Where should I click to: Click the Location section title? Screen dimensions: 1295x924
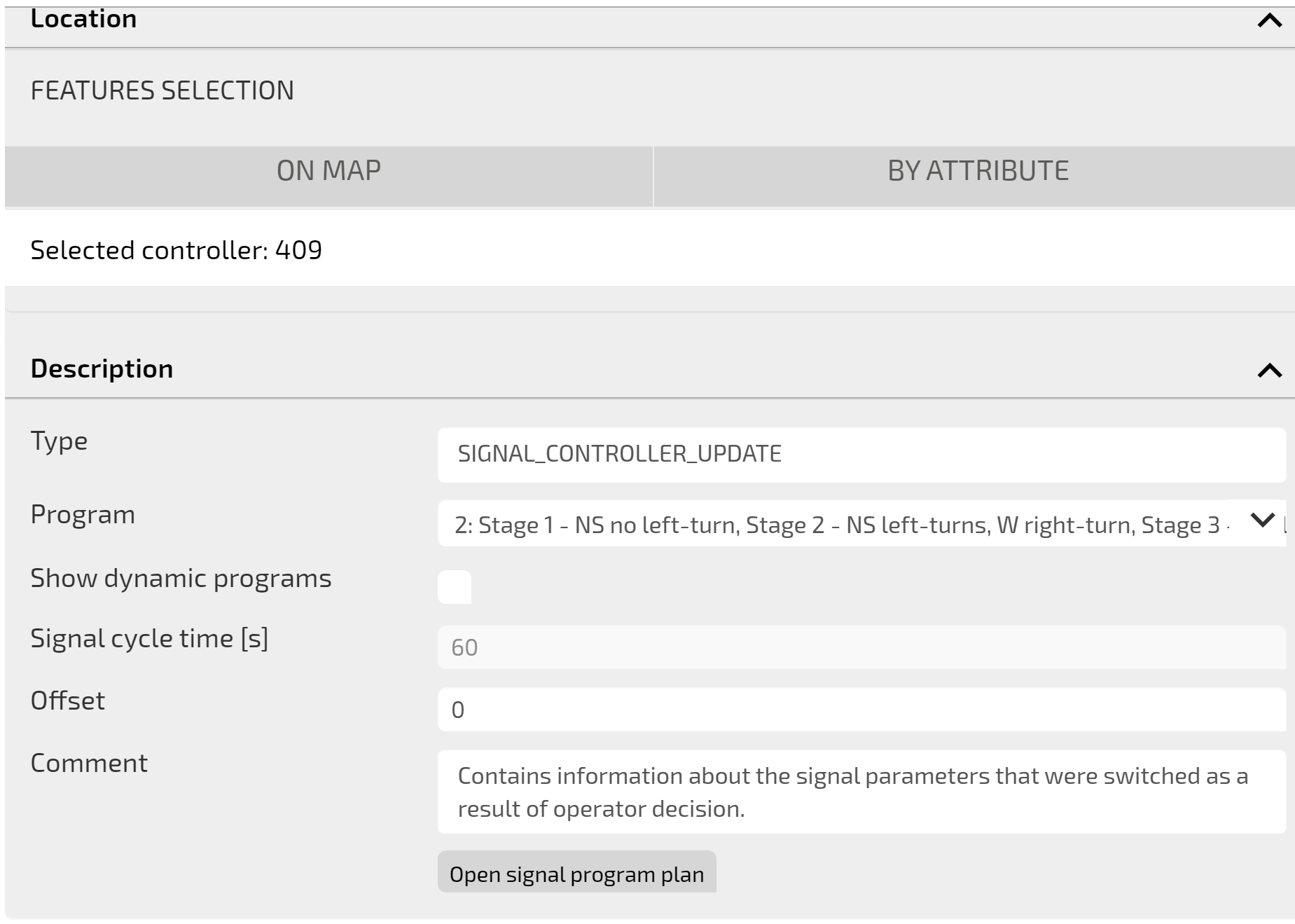[x=84, y=19]
